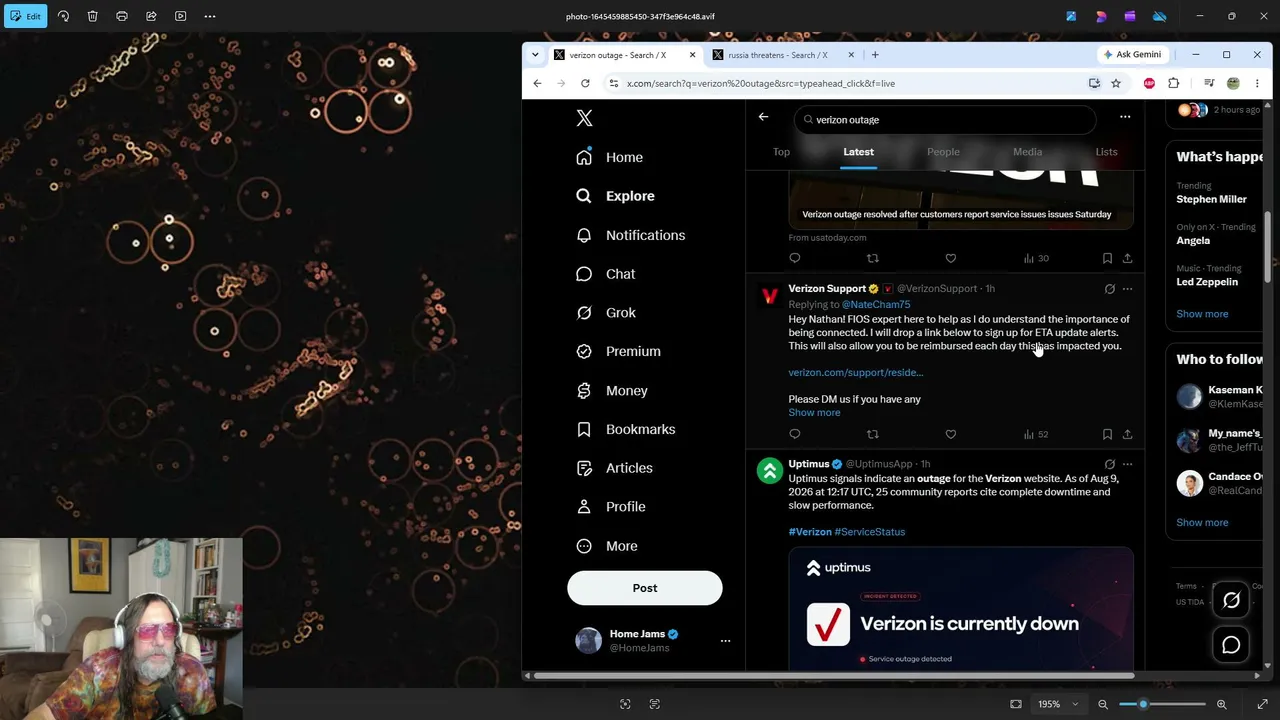
Task: Open Chrome extensions puzzle menu
Action: click(1174, 83)
